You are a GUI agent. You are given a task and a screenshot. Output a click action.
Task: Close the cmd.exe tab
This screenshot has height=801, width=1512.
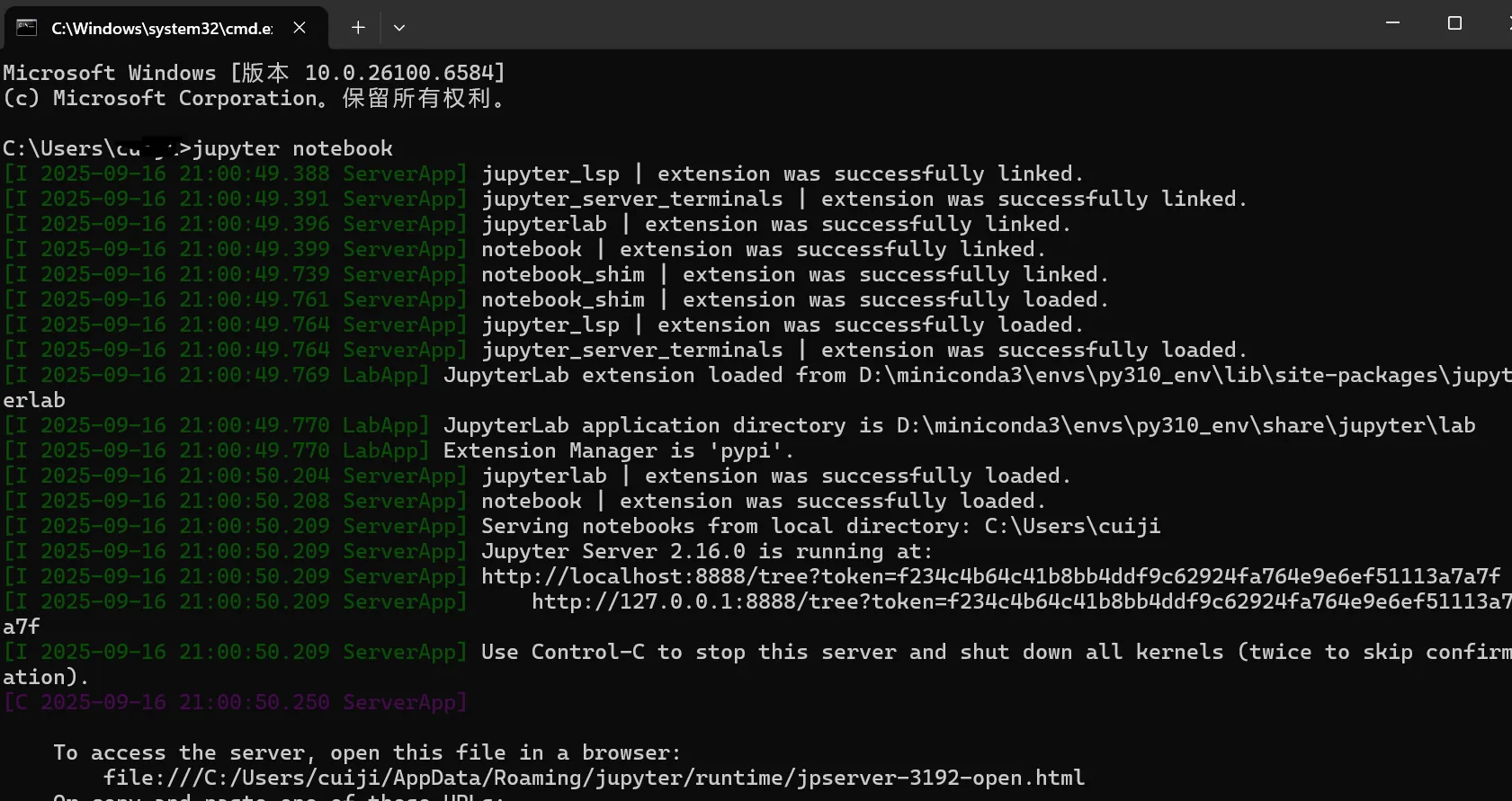tap(300, 28)
